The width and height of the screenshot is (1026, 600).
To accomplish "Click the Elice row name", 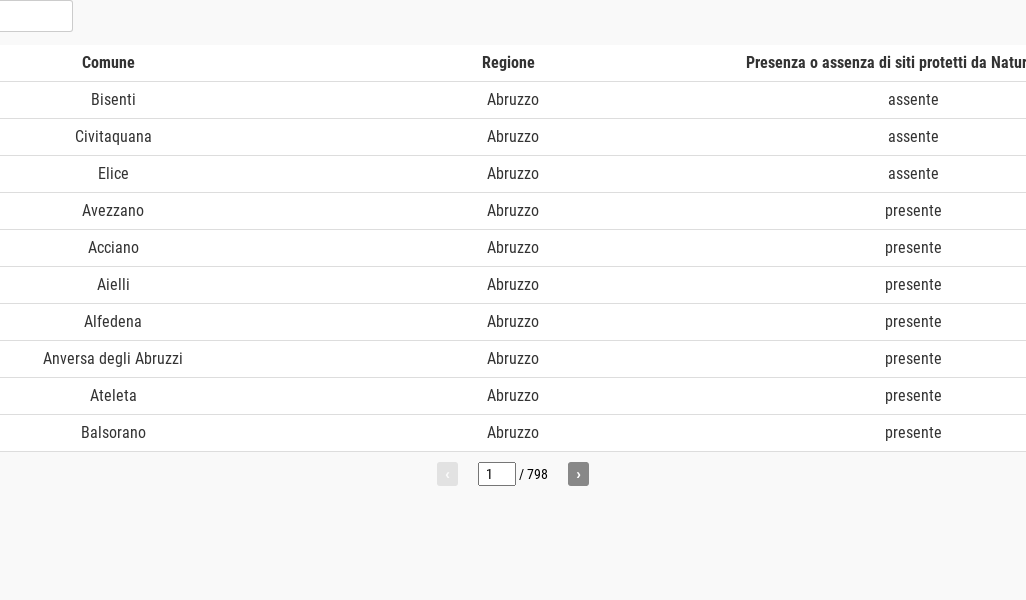I will 113,174.
